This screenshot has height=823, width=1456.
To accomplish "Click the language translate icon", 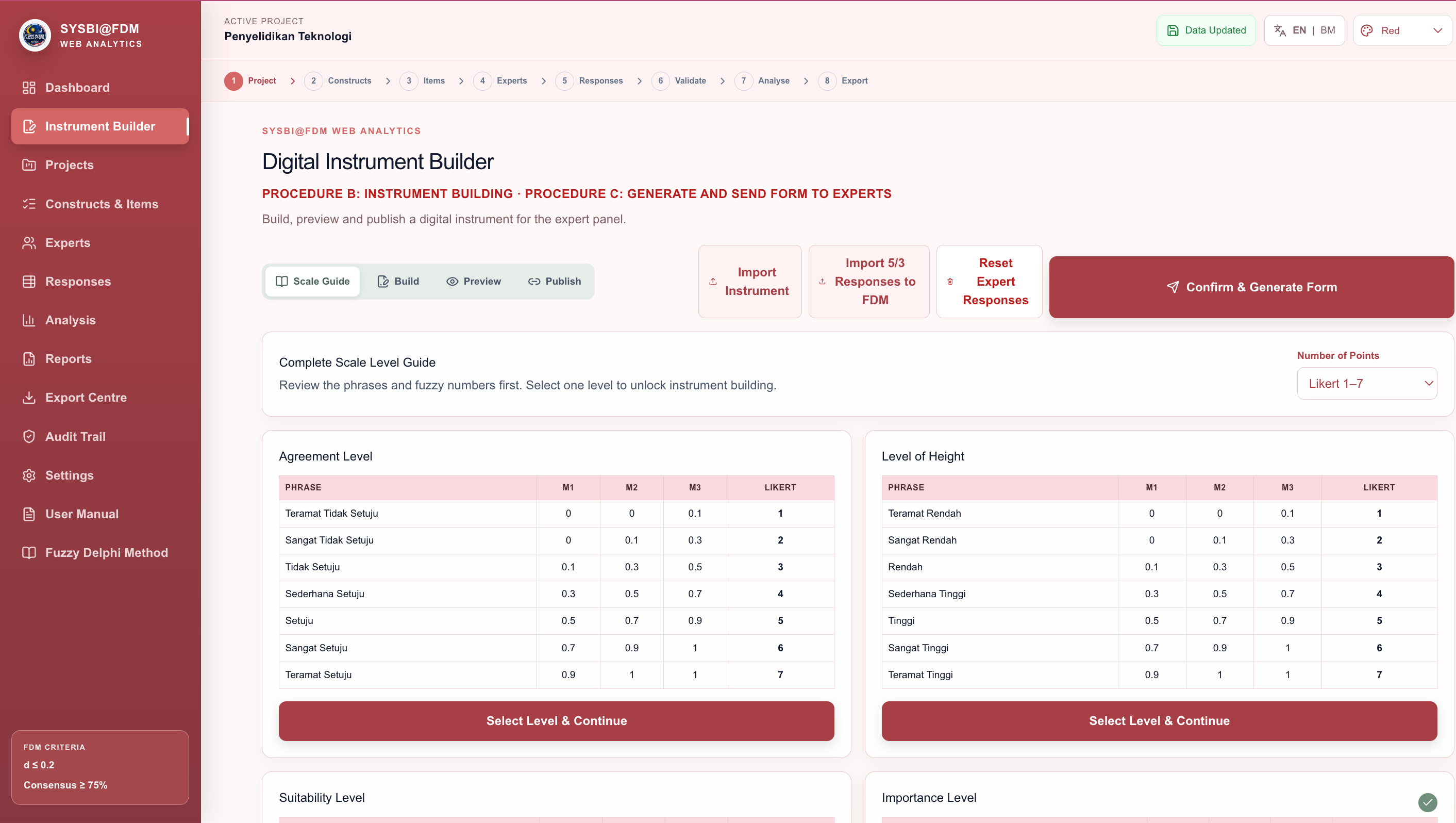I will point(1280,30).
